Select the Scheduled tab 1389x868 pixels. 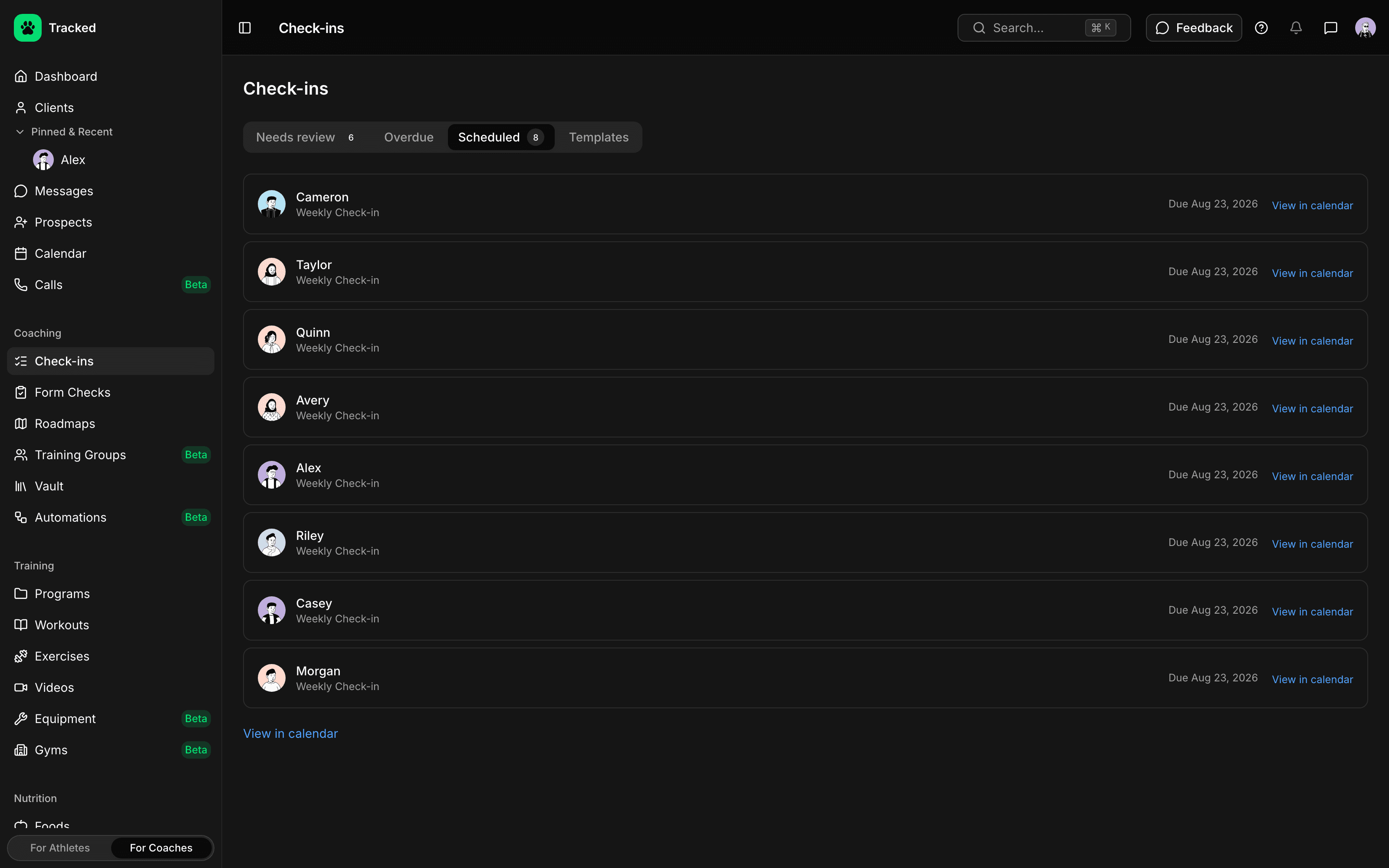click(500, 137)
